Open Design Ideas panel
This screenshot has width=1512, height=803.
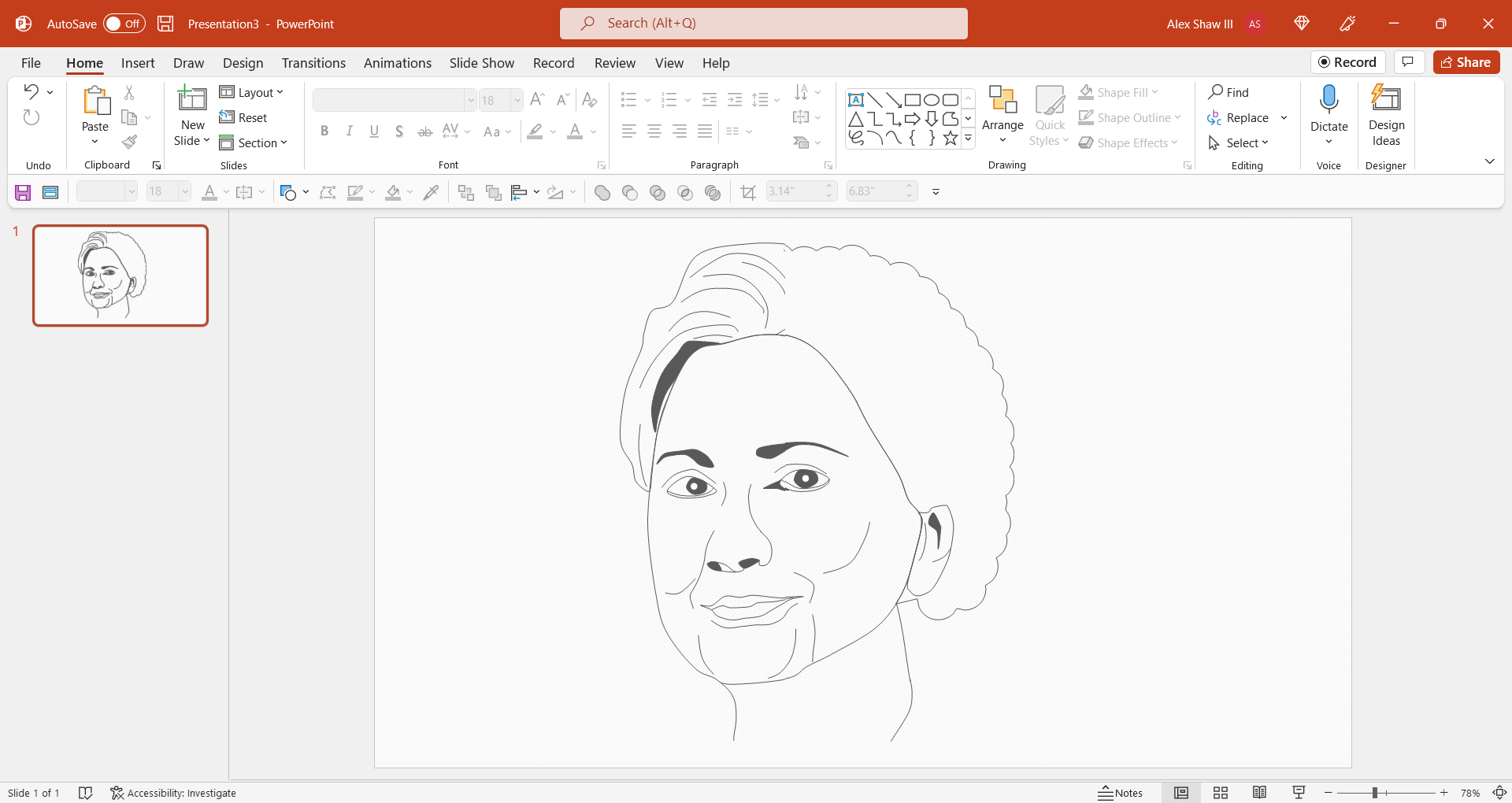click(1386, 114)
